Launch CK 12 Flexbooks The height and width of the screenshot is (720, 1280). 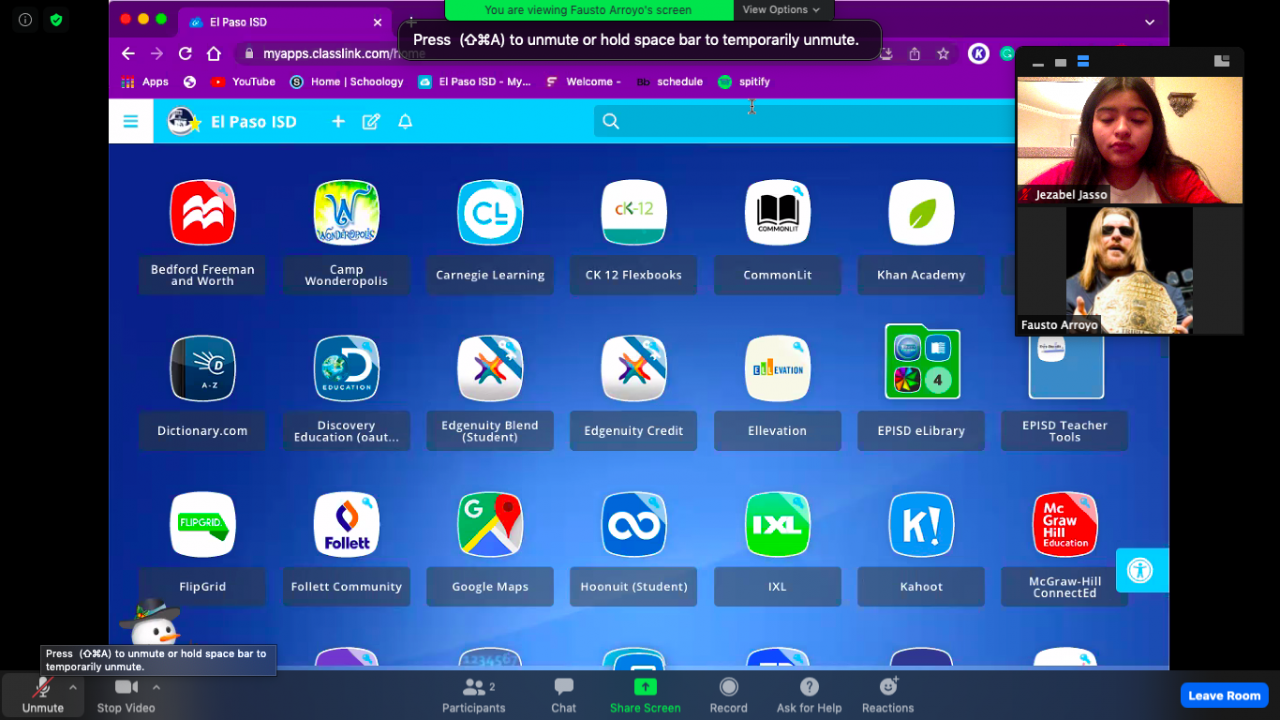(634, 213)
